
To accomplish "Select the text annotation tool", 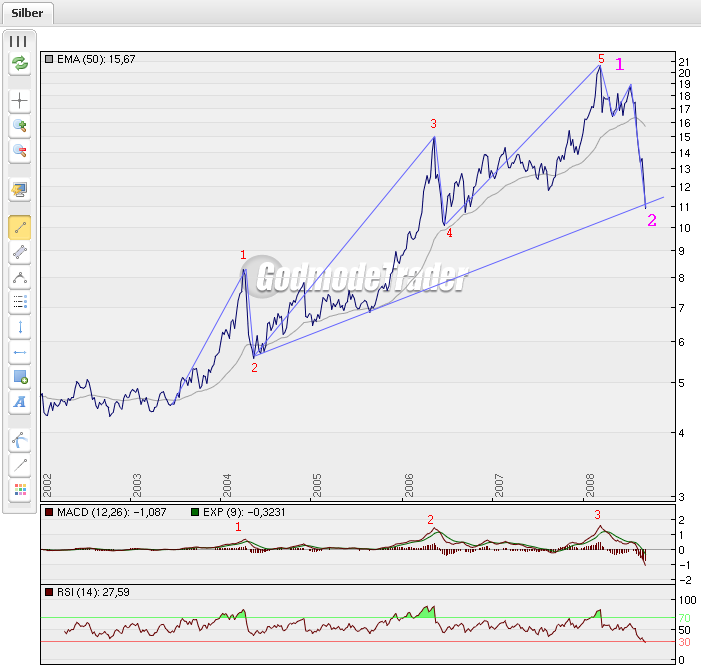I will 19,402.
